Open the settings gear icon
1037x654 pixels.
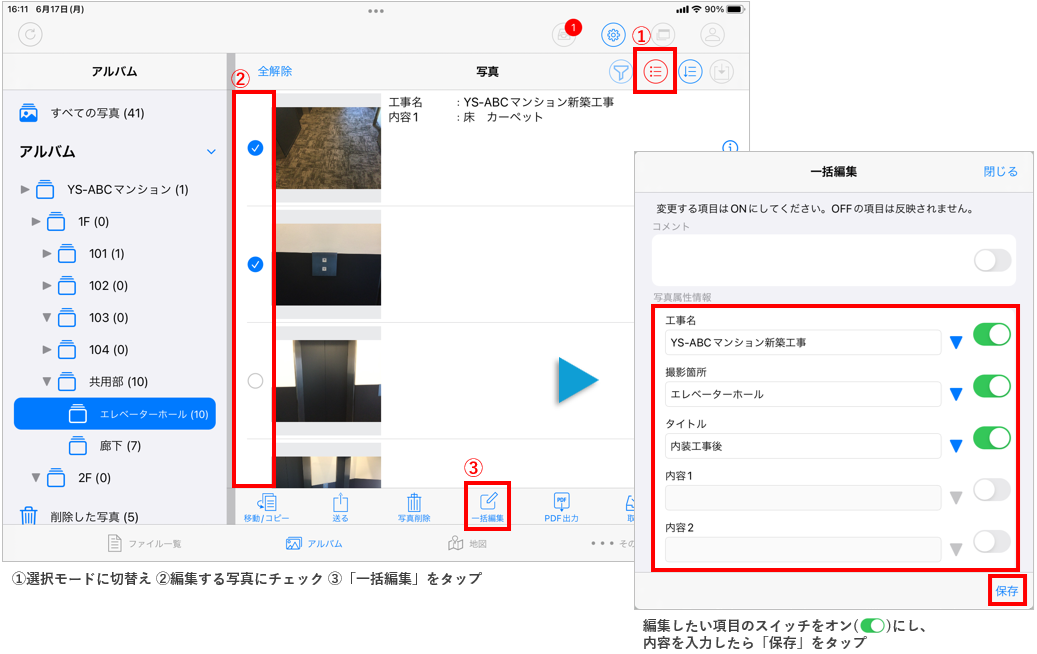[613, 34]
